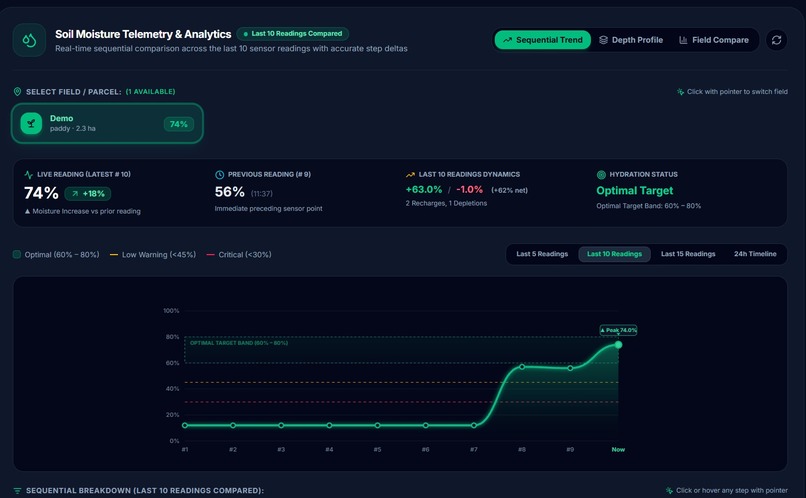Click the location pin icon beside Select Field
This screenshot has height=498, width=806.
(17, 91)
